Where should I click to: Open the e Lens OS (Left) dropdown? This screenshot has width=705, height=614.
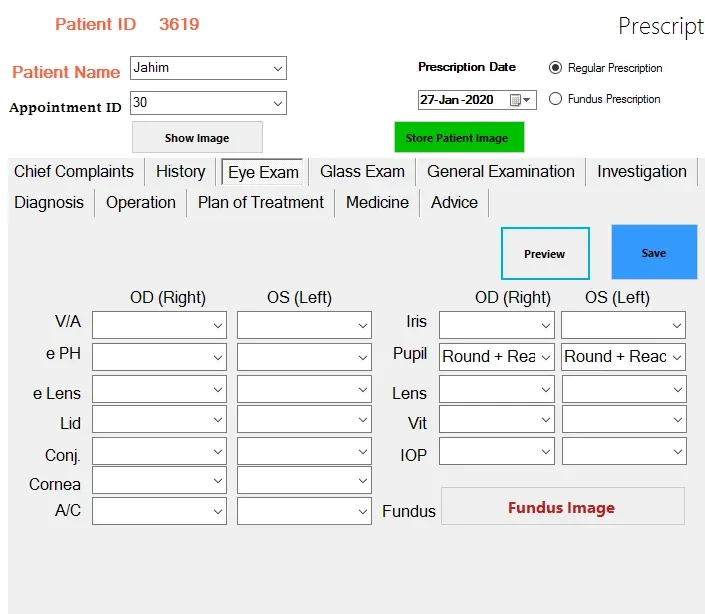[x=304, y=389]
